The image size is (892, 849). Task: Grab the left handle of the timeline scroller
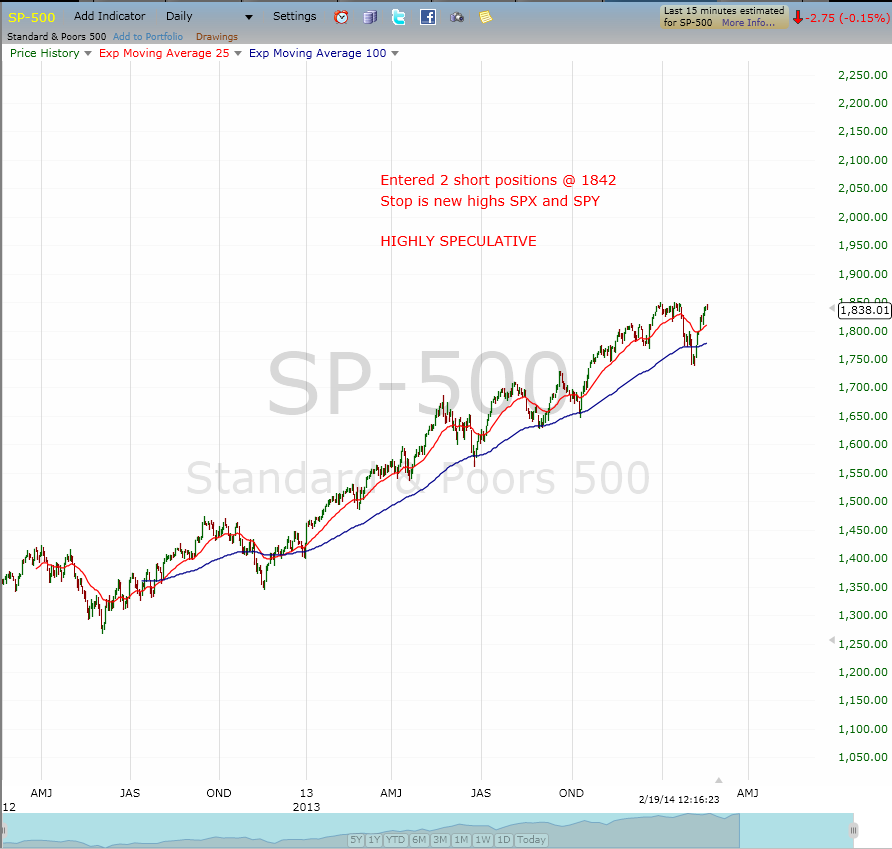coord(3,830)
